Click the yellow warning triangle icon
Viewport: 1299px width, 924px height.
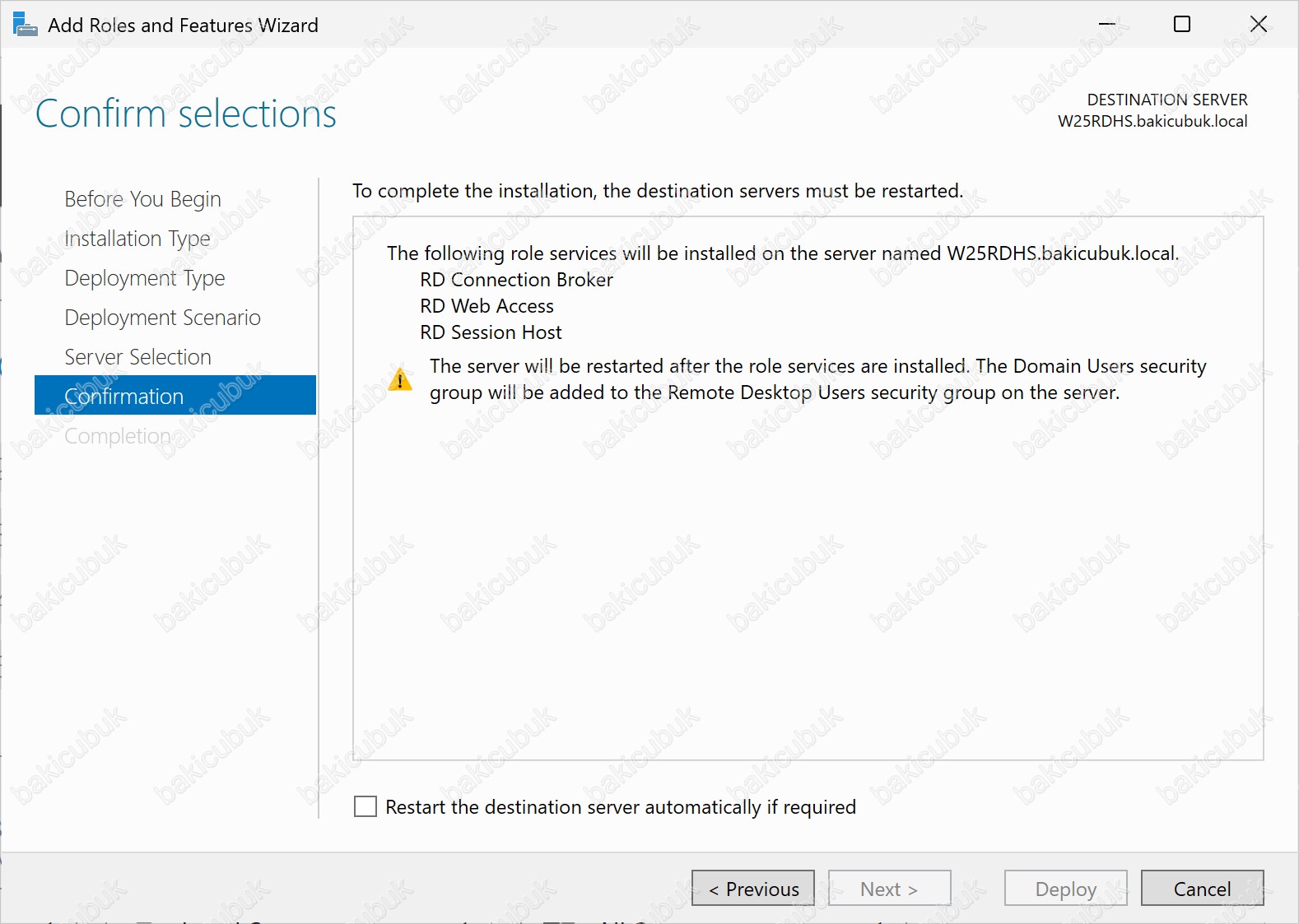[x=400, y=379]
